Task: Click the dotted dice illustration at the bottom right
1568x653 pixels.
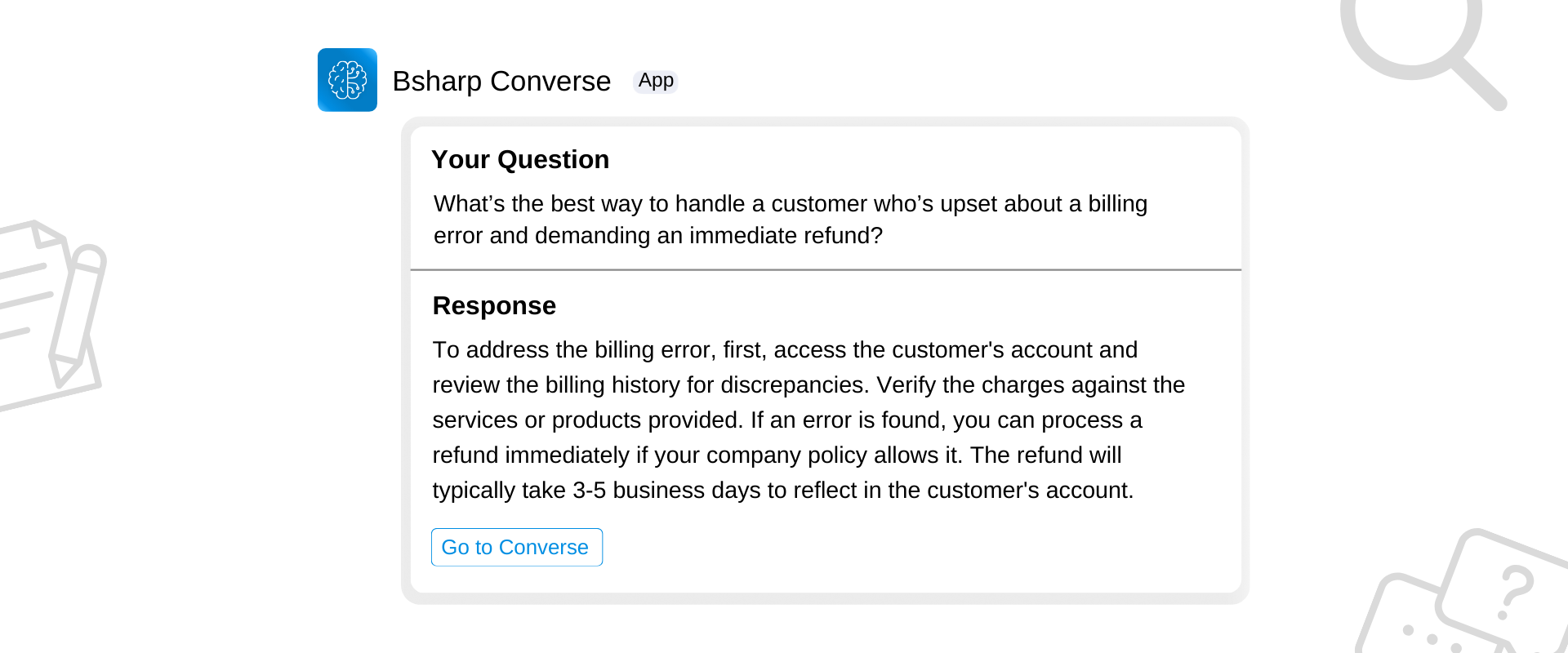Action: (x=1429, y=616)
